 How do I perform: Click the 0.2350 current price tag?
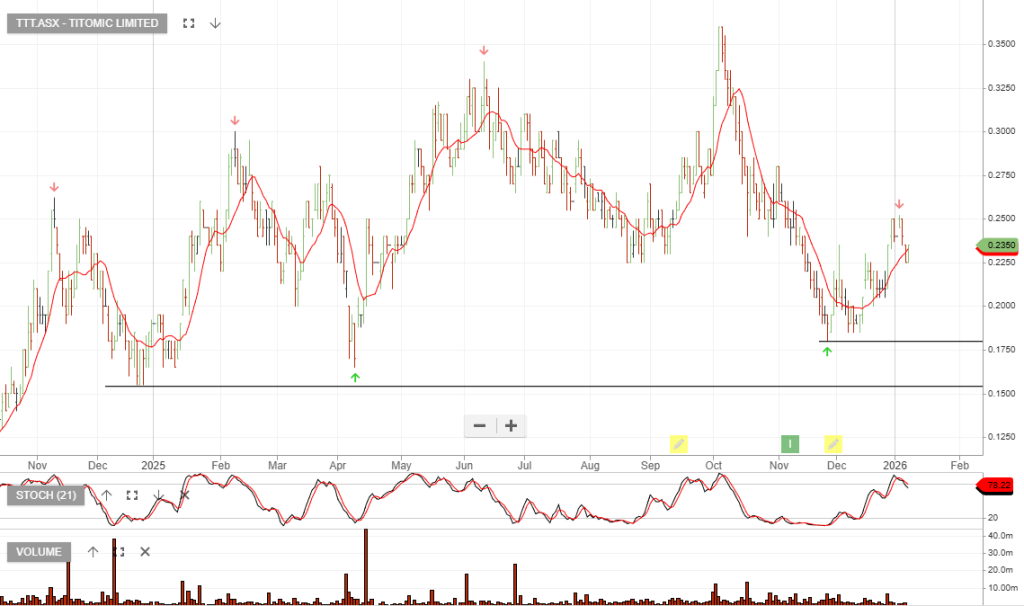[1000, 245]
